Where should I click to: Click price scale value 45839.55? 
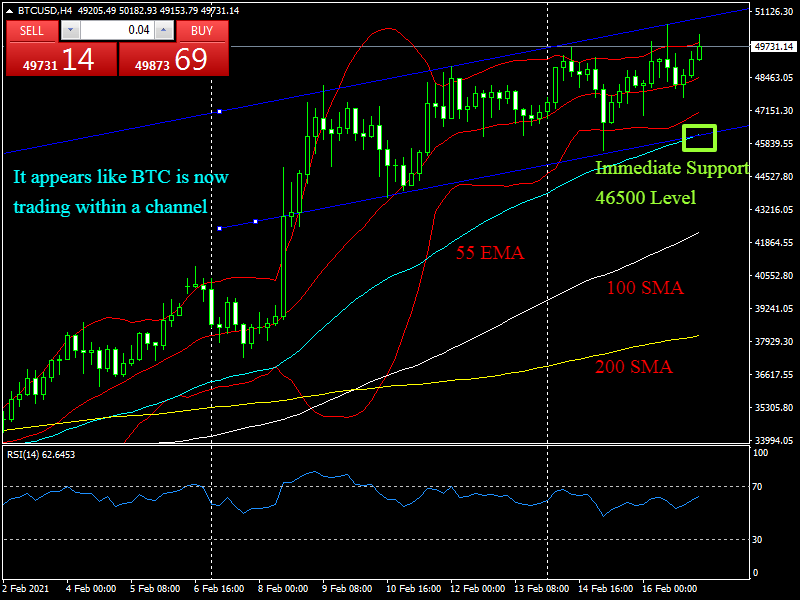coord(774,143)
